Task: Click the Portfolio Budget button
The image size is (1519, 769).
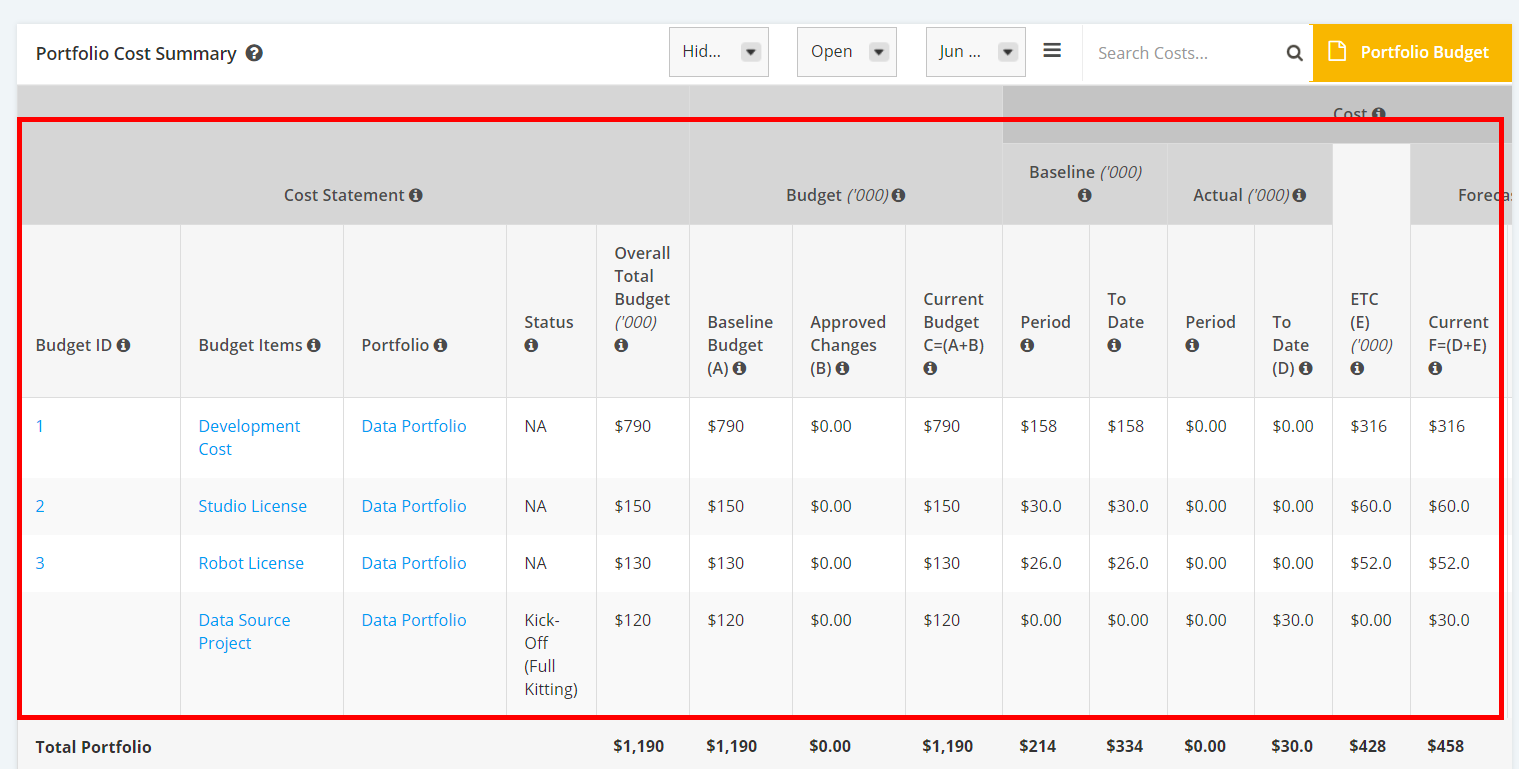Action: [x=1411, y=53]
